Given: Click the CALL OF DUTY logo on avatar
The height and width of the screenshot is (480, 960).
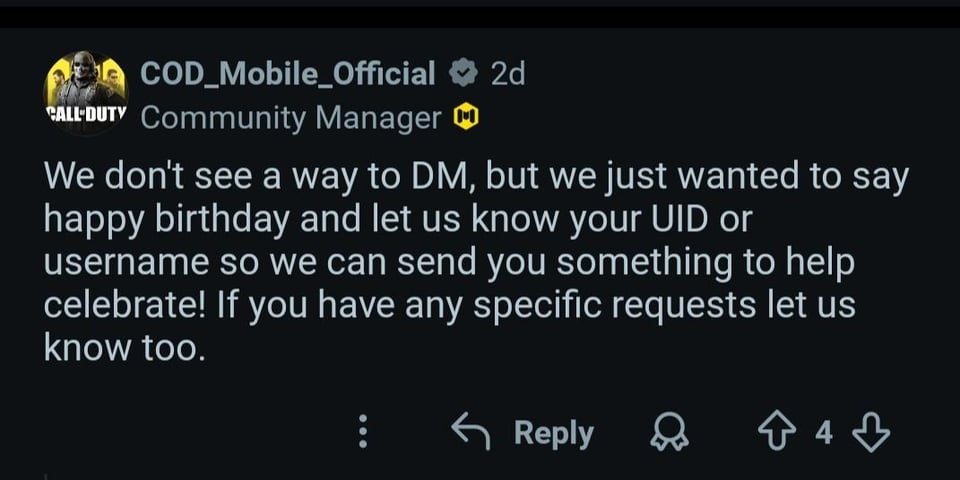Looking at the screenshot, I should point(86,114).
